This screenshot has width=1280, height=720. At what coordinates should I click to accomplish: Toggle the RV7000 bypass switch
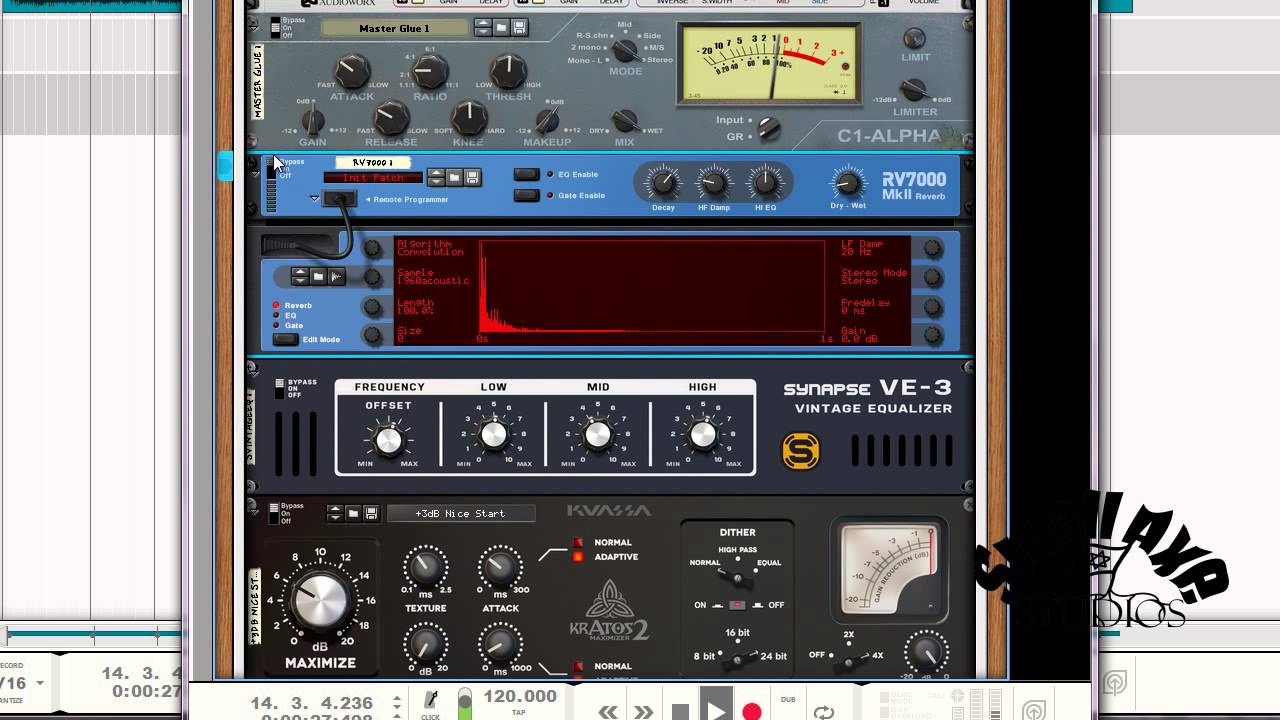[272, 168]
